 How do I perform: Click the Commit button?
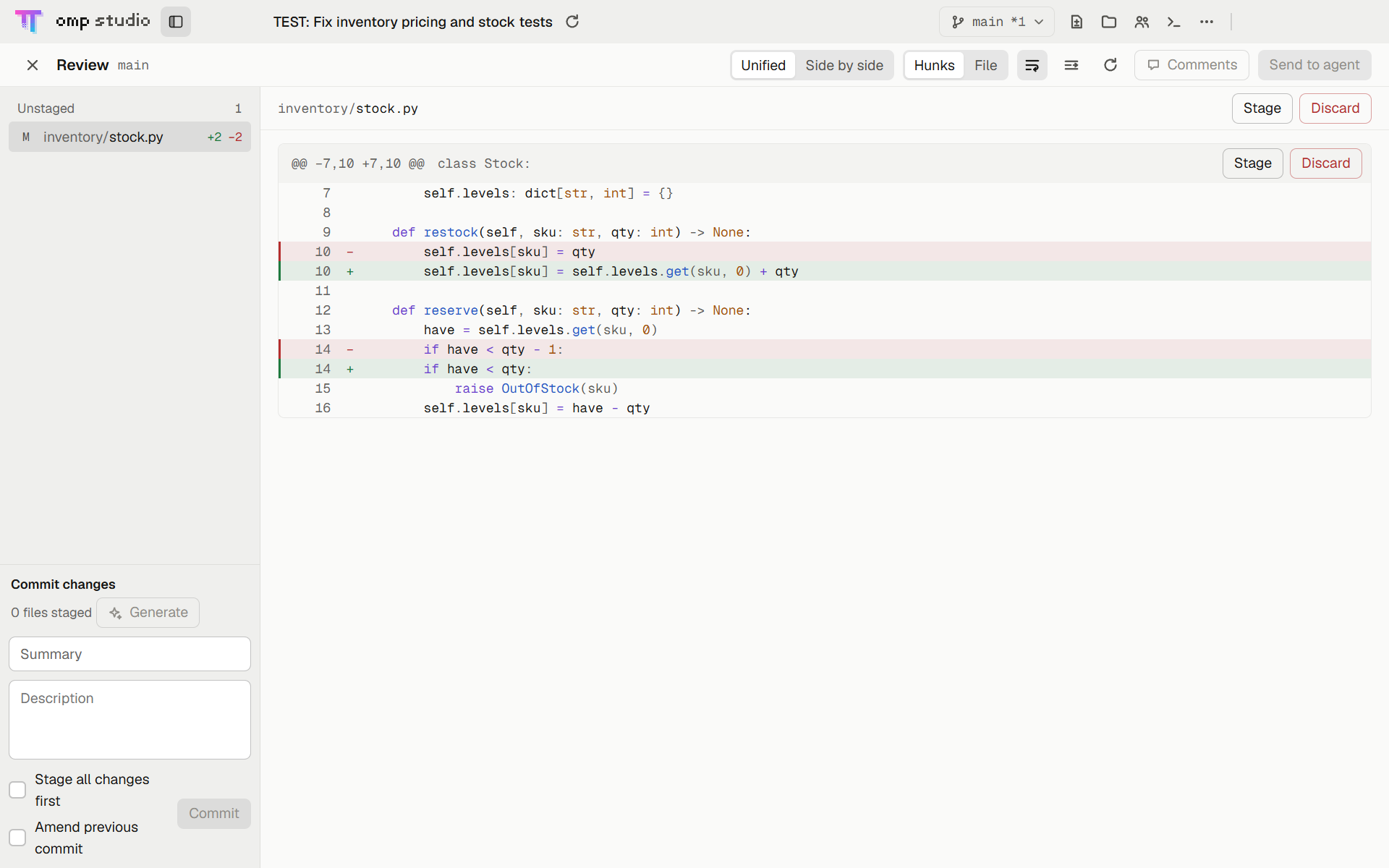point(213,814)
